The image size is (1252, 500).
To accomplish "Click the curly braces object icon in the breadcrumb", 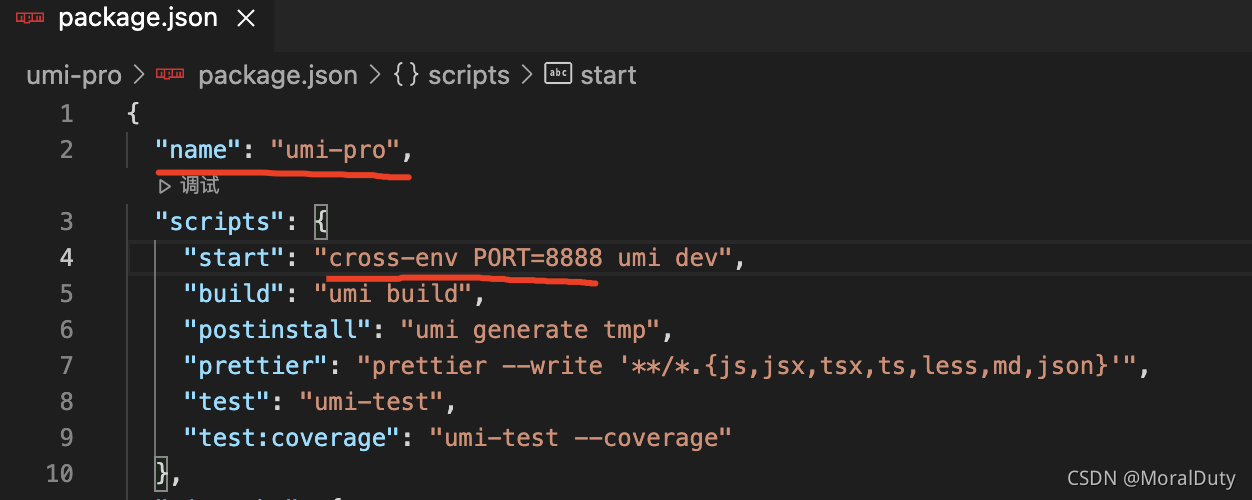I will pyautogui.click(x=405, y=75).
